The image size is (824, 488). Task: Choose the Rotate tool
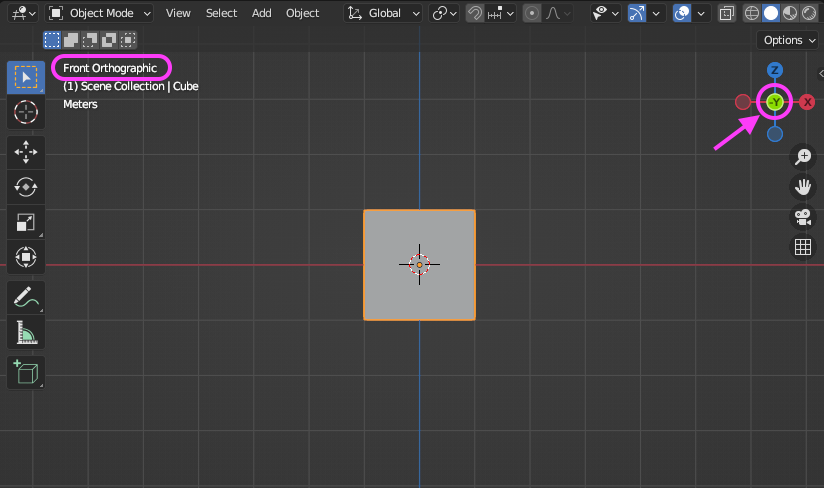25,186
